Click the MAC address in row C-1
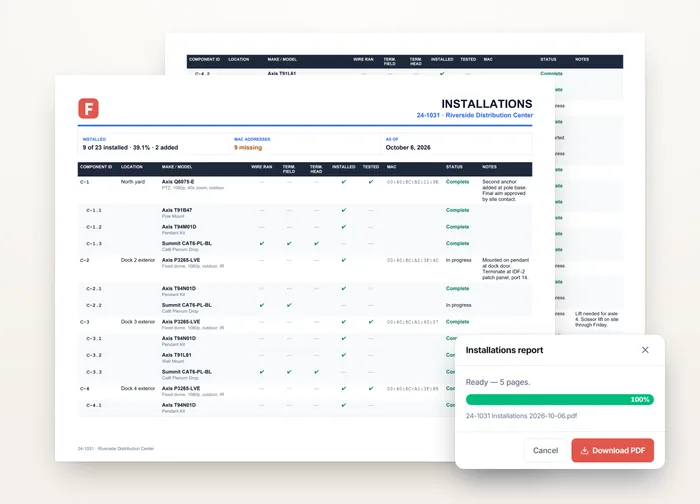 point(412,182)
